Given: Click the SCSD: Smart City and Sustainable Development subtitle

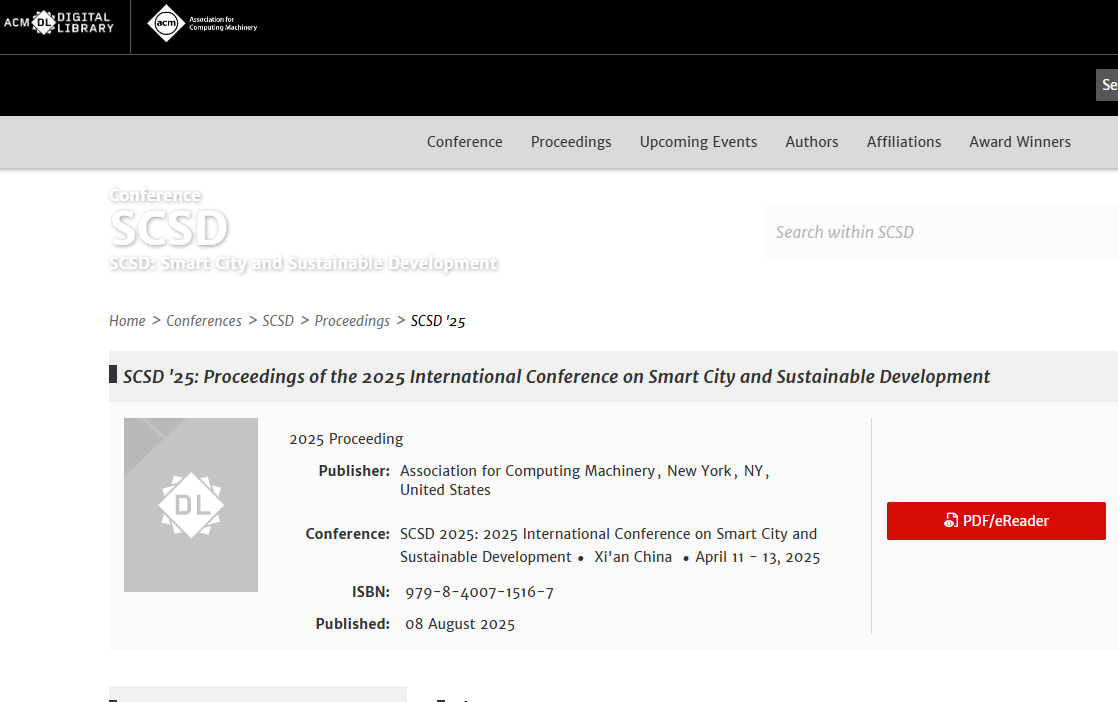Looking at the screenshot, I should click(x=303, y=263).
